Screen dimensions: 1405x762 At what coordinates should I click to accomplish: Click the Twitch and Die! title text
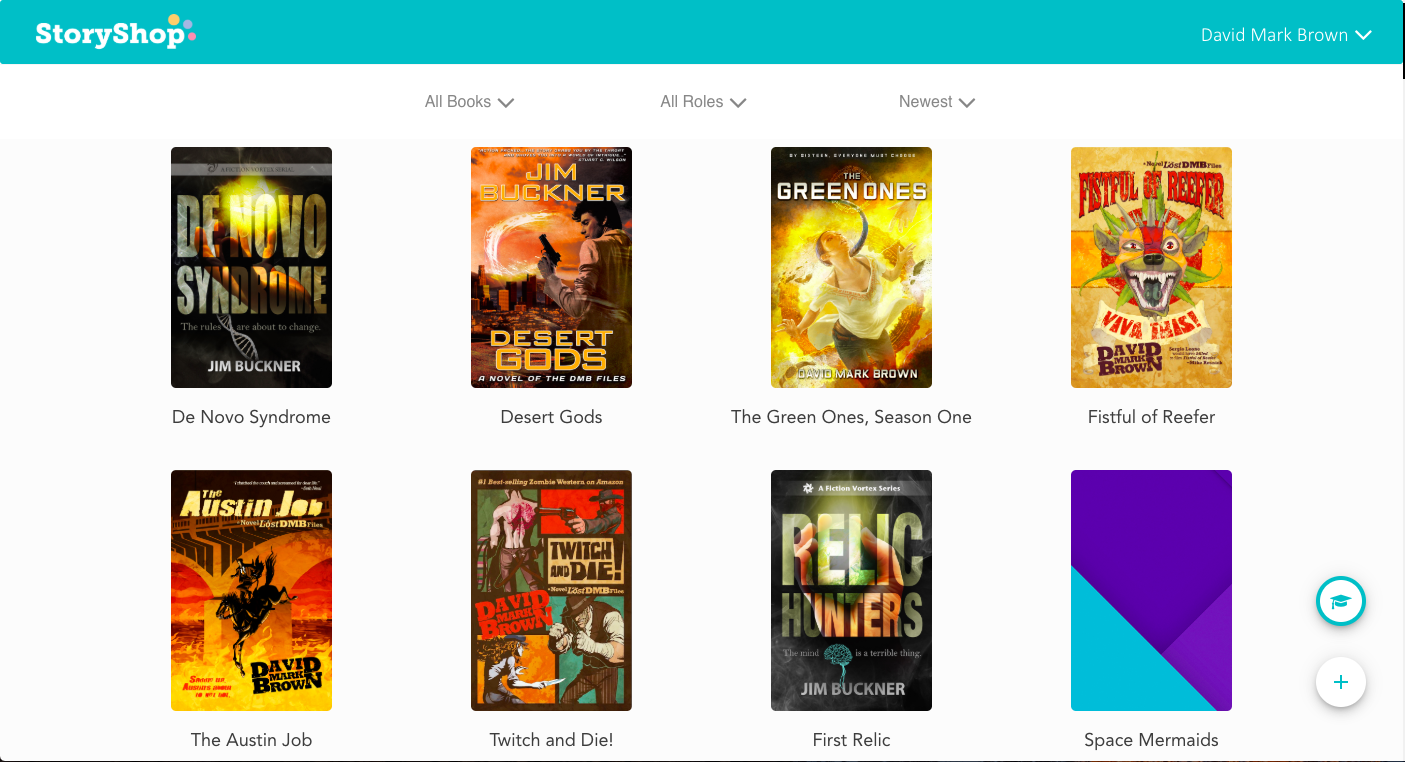pyautogui.click(x=551, y=740)
